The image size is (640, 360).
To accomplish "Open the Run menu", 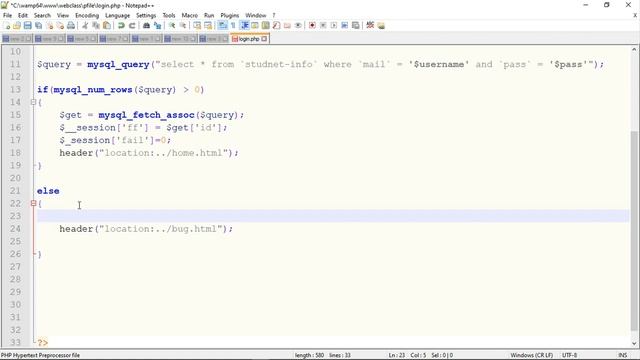I will 209,15.
